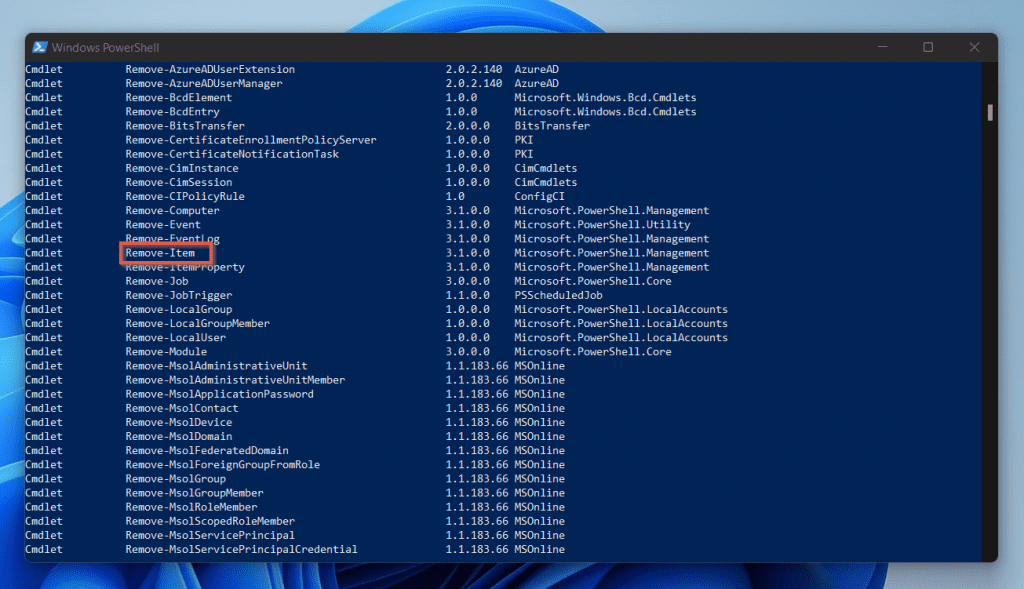Select the Remove-CimInstance cmdlet name
This screenshot has width=1024, height=589.
coord(182,168)
